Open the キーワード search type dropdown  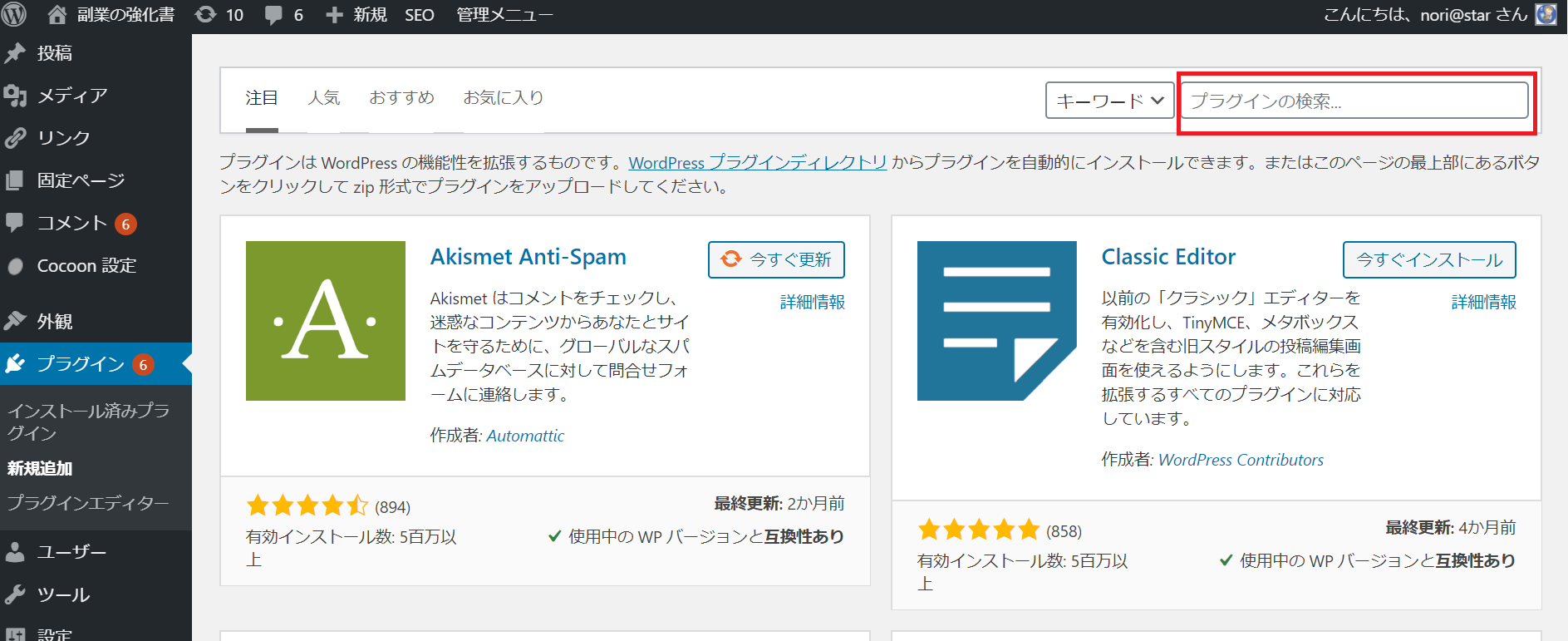click(x=1109, y=101)
